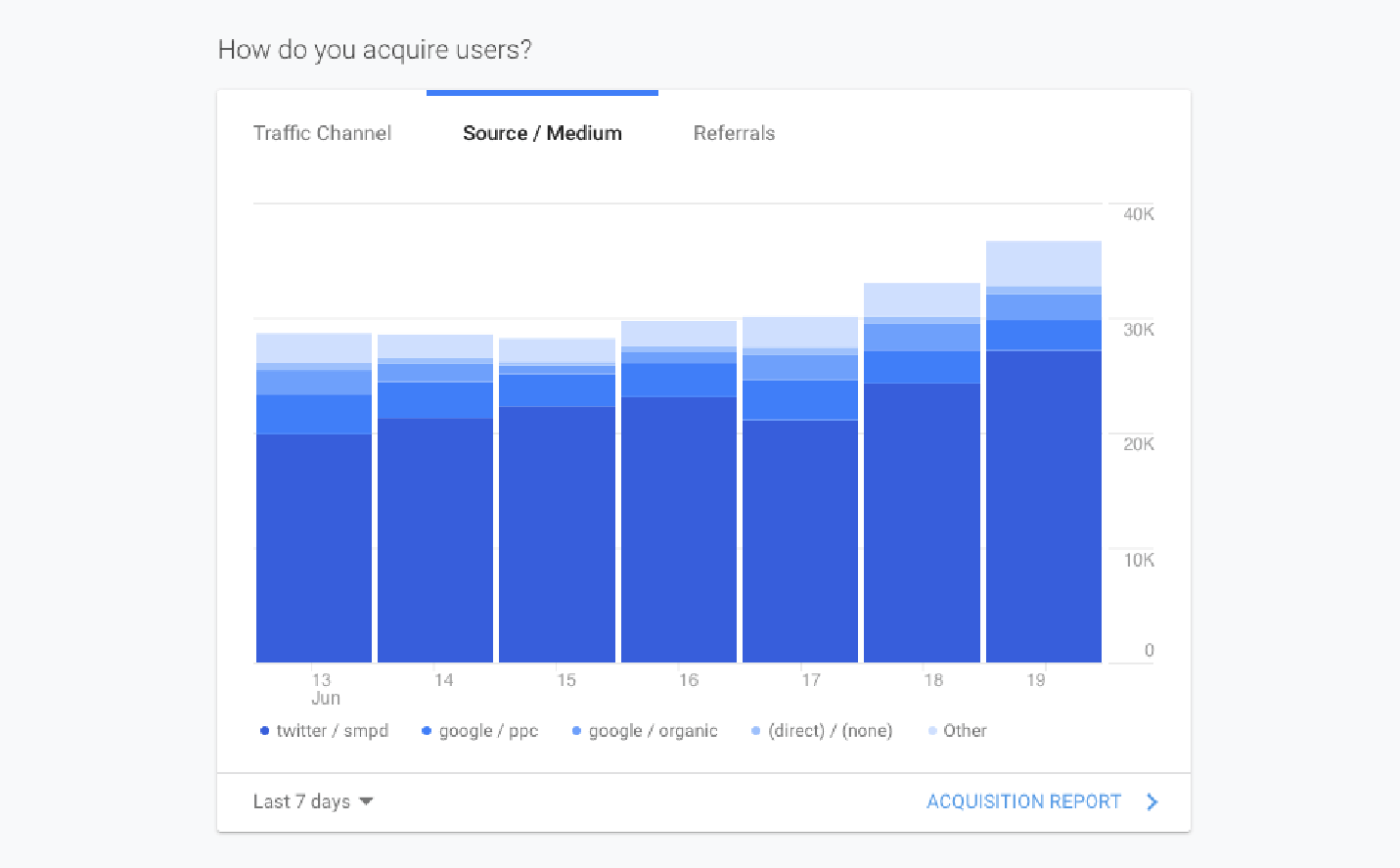The height and width of the screenshot is (868, 1400).
Task: Click the June 17 bar's twitter segment
Action: 800,541
